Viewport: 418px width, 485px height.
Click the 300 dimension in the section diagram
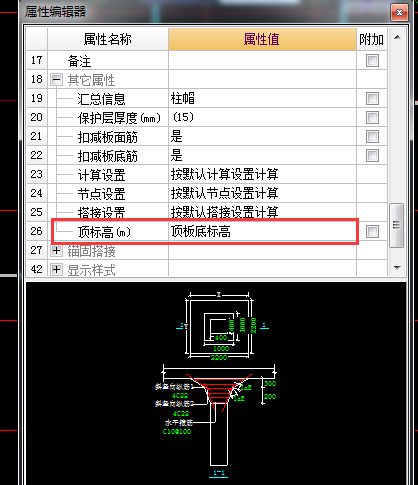(270, 384)
